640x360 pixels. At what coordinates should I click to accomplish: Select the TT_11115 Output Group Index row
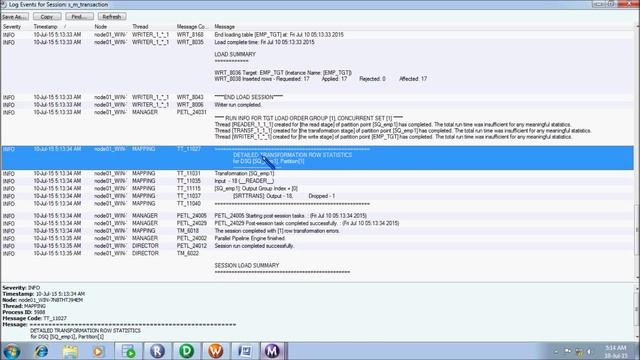[x=317, y=189]
